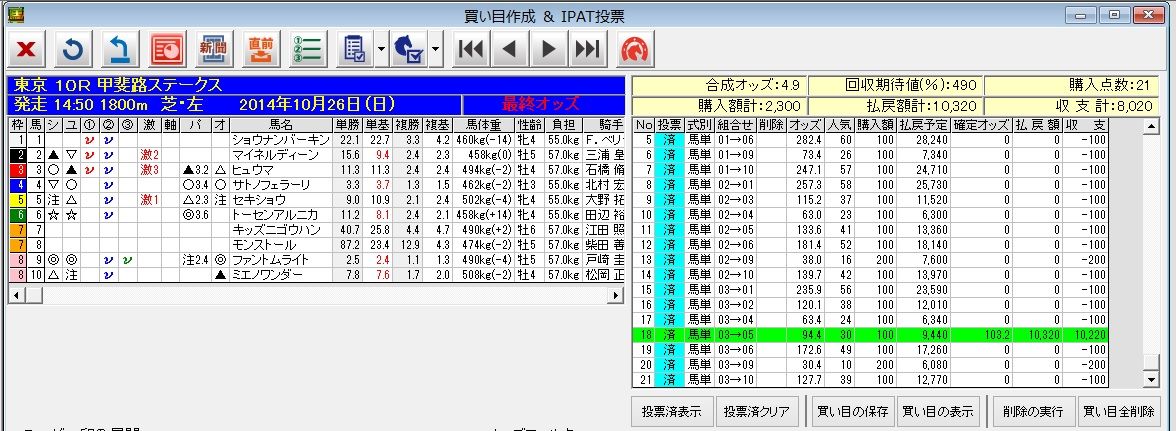Go to previous race arrow
Viewport: 1176px width, 431px height.
[509, 49]
